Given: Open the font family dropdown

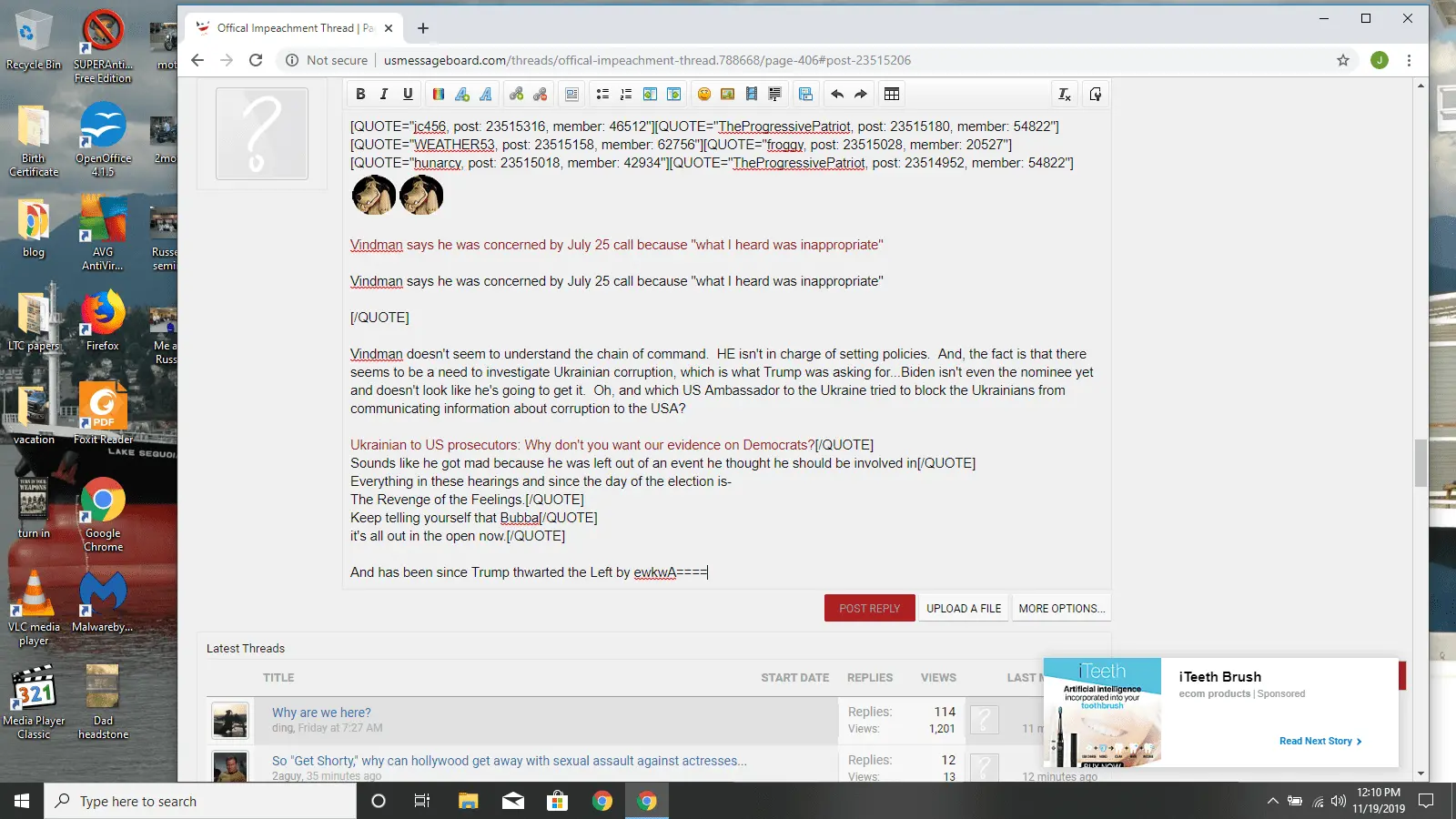Looking at the screenshot, I should (x=486, y=94).
